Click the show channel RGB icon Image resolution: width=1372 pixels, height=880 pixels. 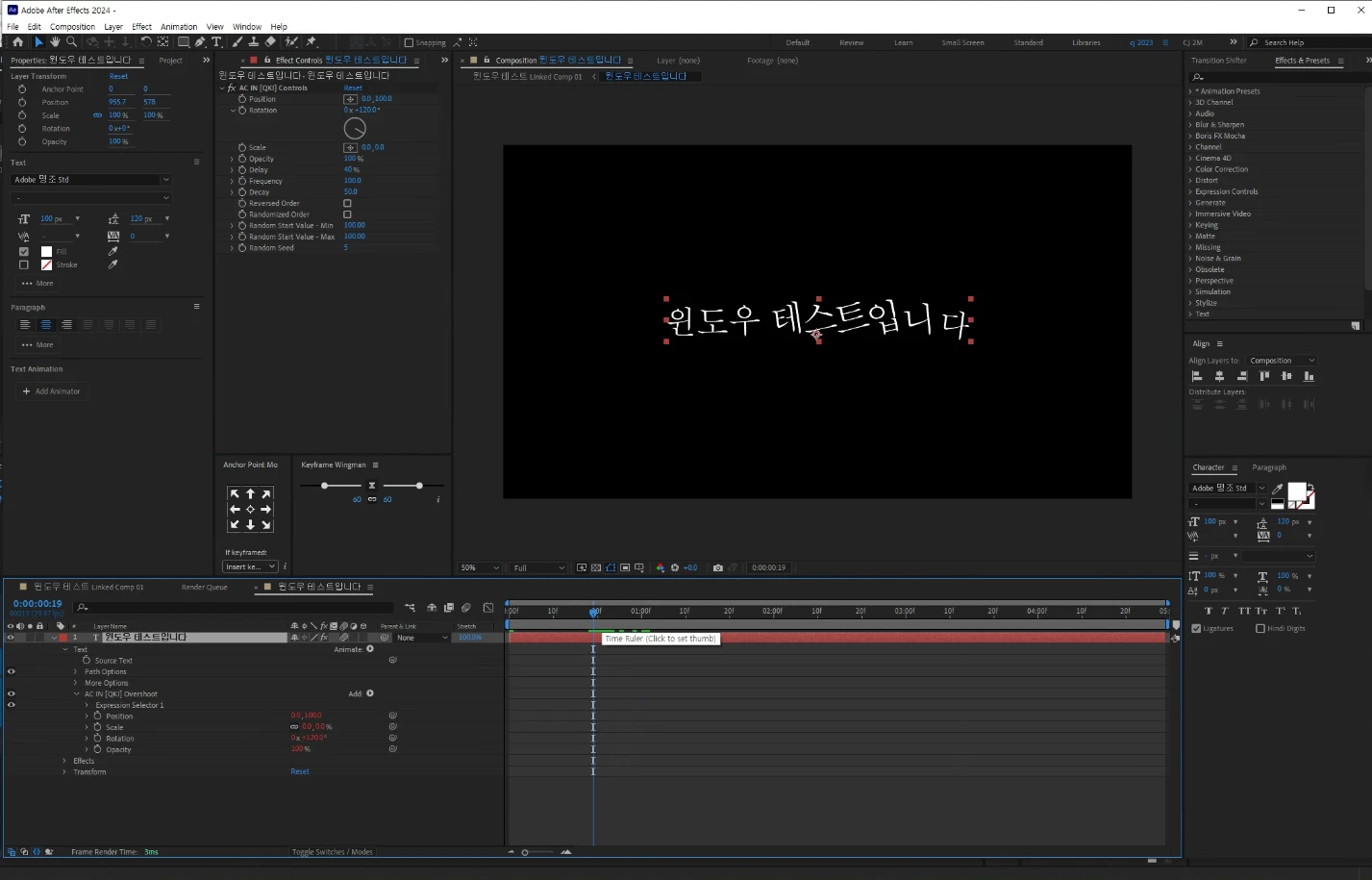click(660, 567)
